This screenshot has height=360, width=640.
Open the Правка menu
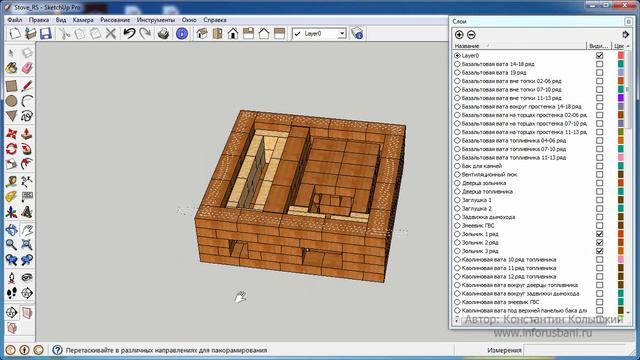coord(39,20)
